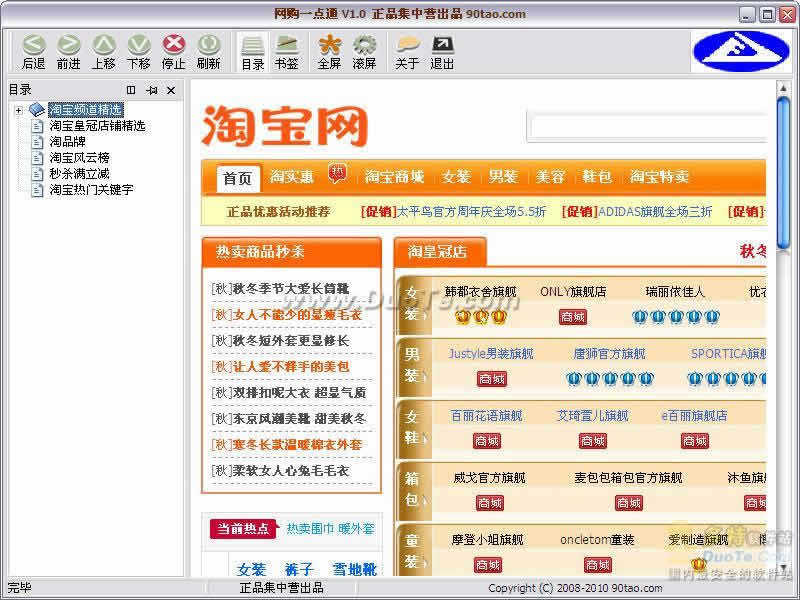The image size is (800, 600).
Task: Click 商城 badge under ONLY旗舰店
Action: point(572,317)
